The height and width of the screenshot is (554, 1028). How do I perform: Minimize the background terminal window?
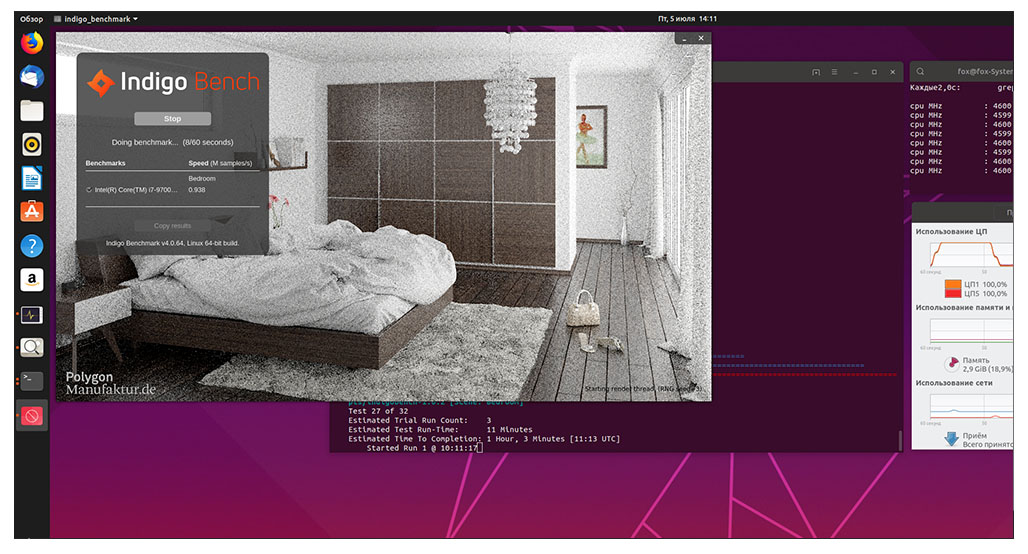(x=855, y=72)
